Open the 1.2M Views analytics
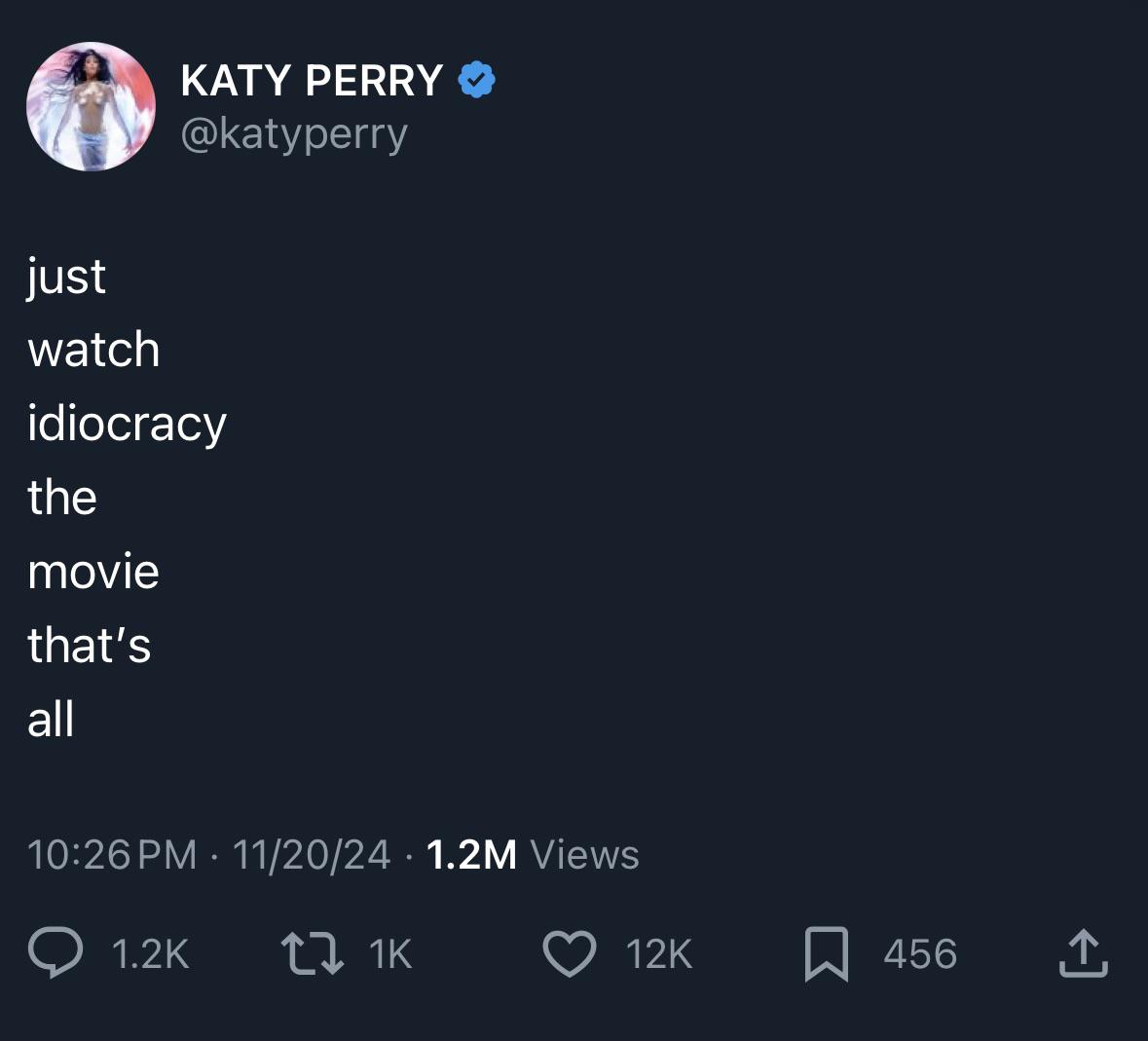 533,855
